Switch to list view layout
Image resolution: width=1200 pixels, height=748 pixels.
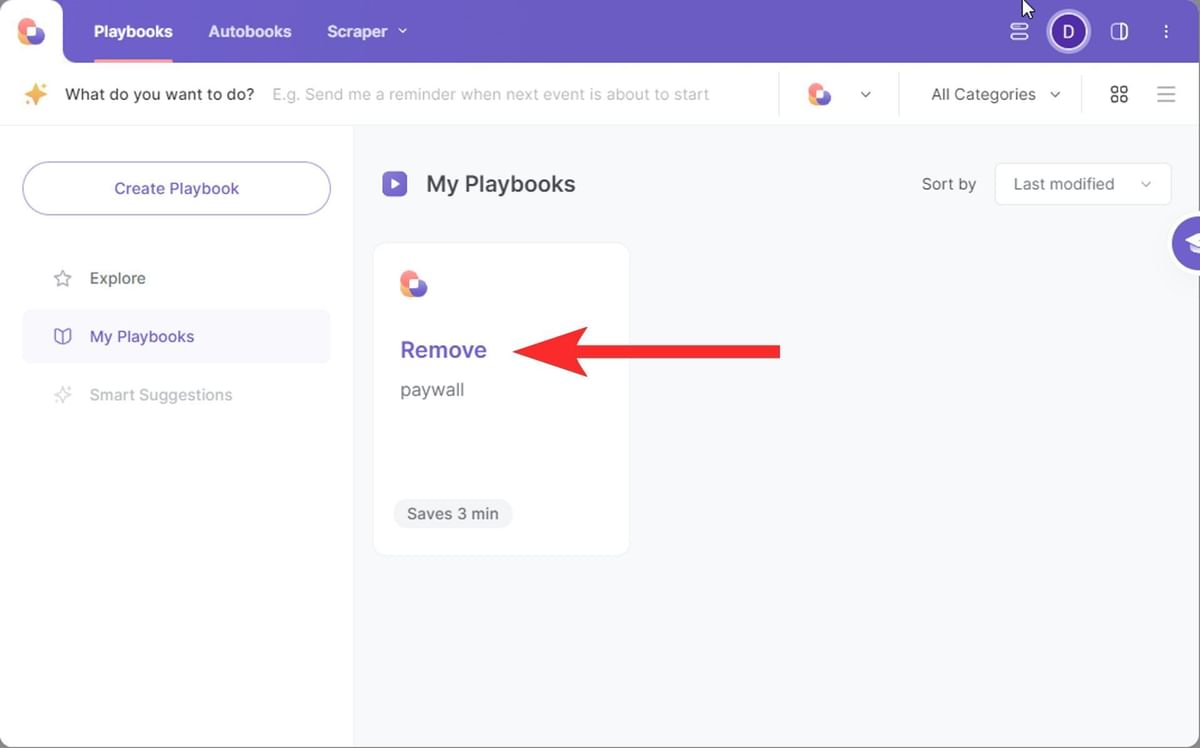(1166, 94)
